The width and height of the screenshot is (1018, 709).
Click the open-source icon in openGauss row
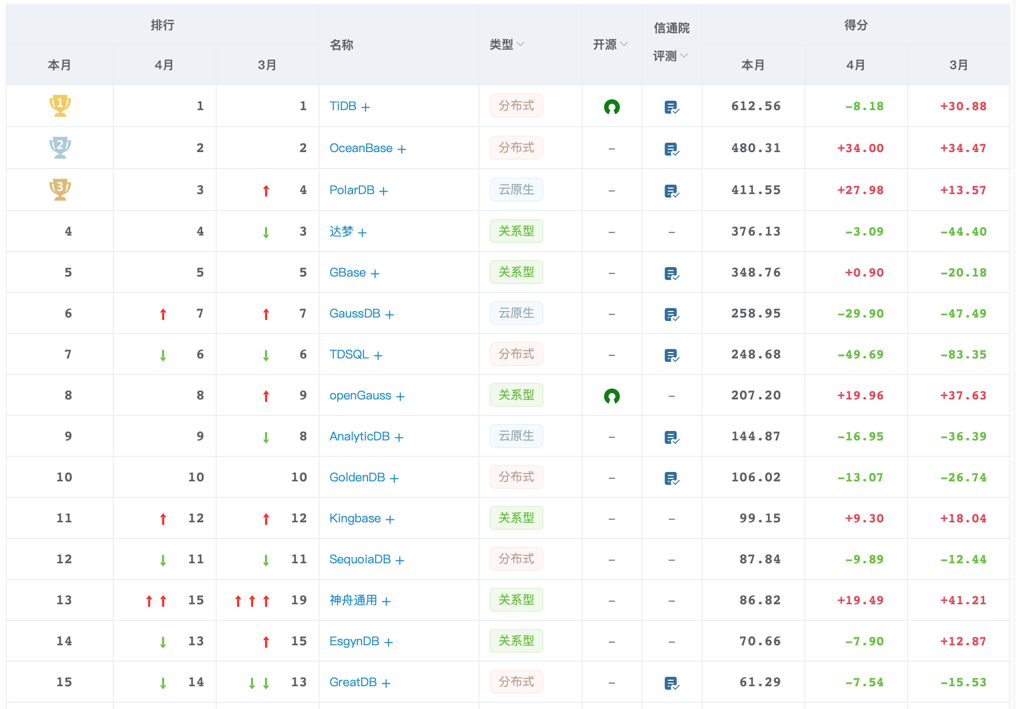(x=612, y=395)
